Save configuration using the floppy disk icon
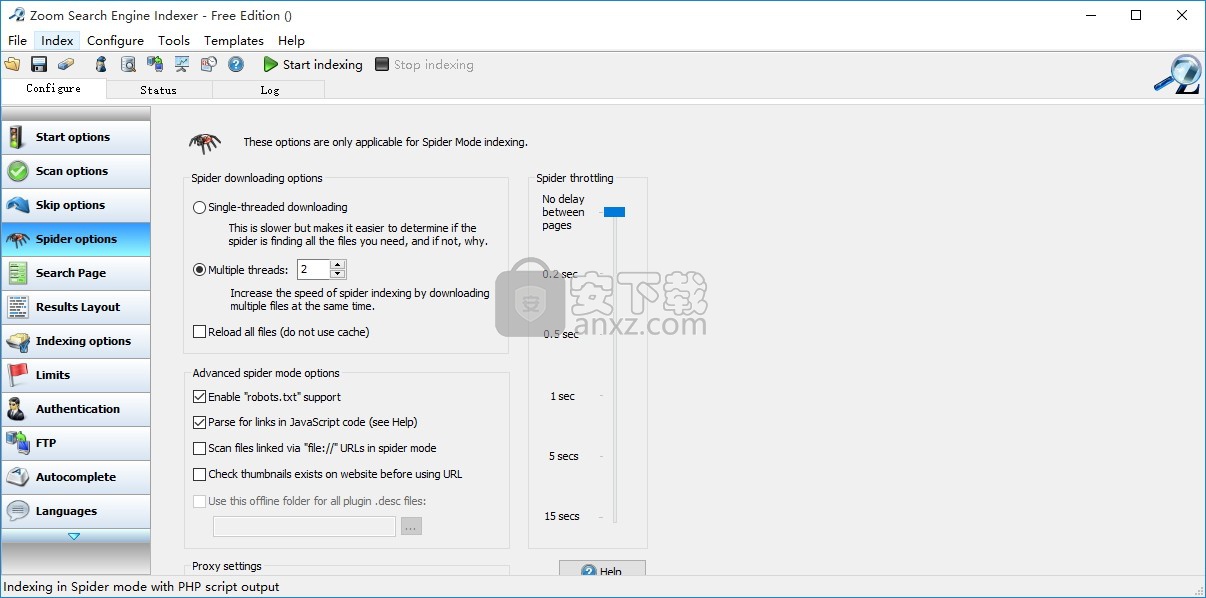The height and width of the screenshot is (598, 1206). pos(39,64)
